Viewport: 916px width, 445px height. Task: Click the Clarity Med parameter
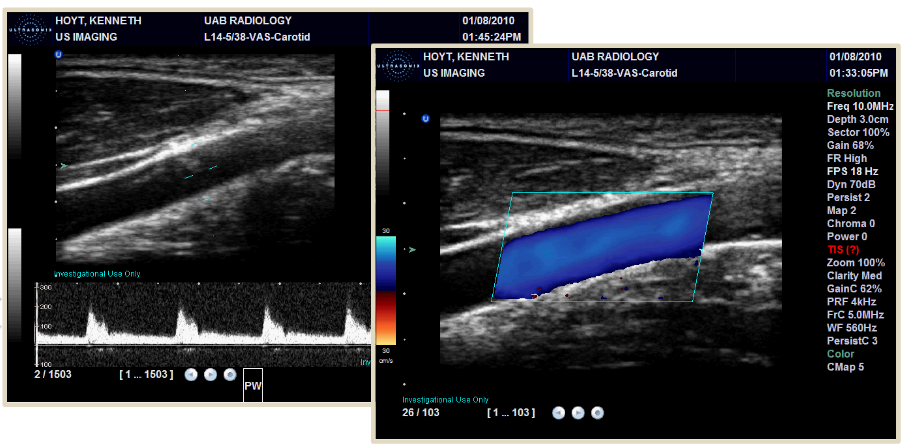coord(854,276)
